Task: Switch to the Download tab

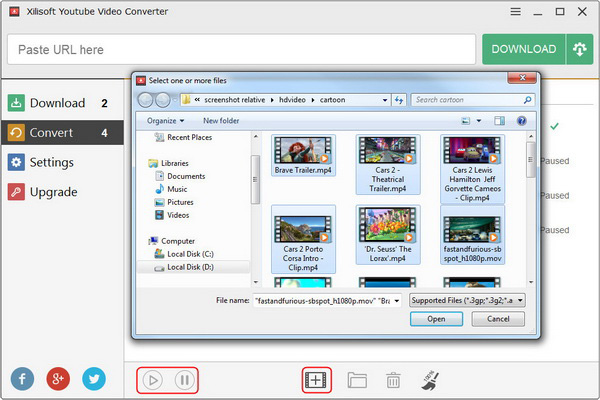Action: tap(62, 103)
